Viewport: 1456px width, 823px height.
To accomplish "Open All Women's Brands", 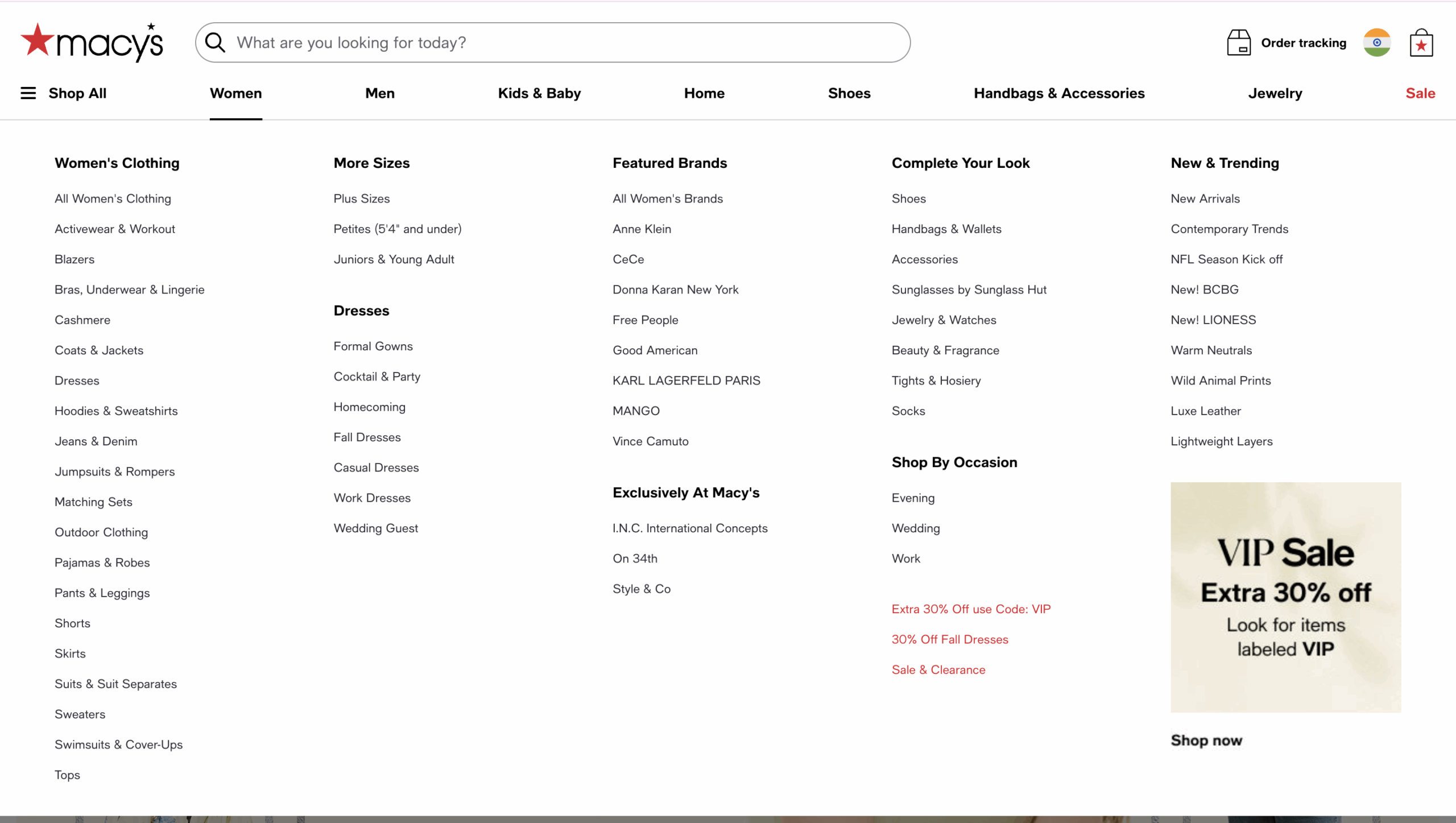I will [x=668, y=198].
